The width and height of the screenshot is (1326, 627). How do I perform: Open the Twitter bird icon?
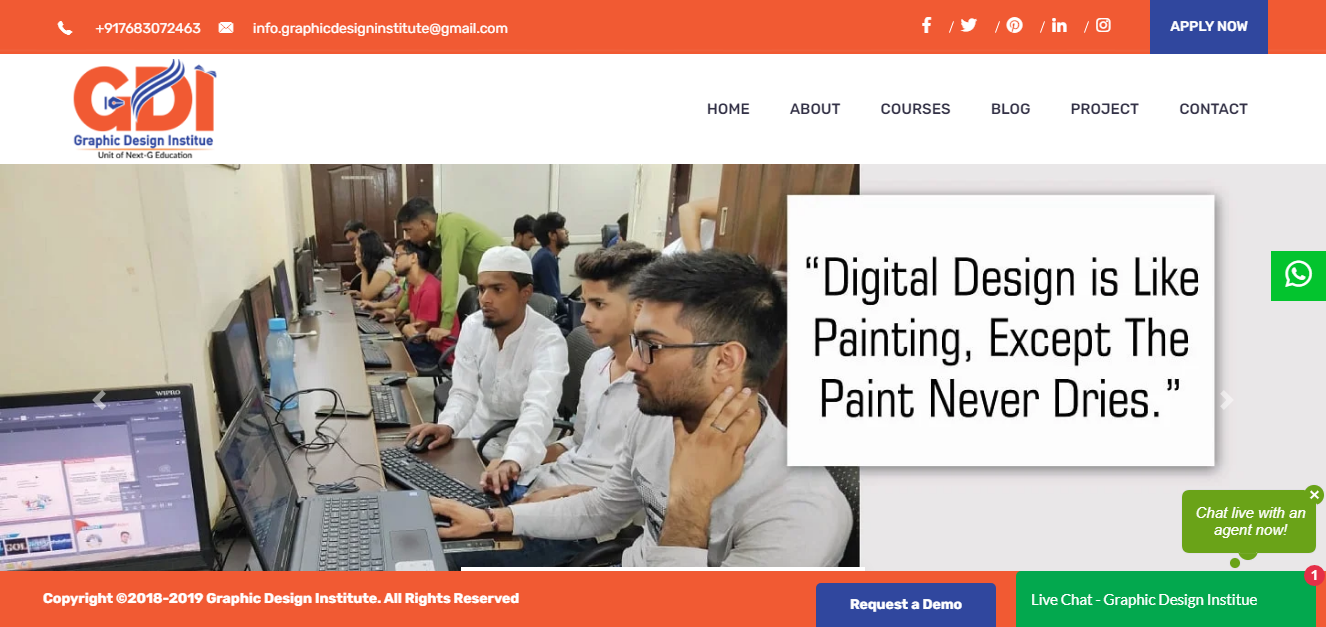tap(968, 26)
